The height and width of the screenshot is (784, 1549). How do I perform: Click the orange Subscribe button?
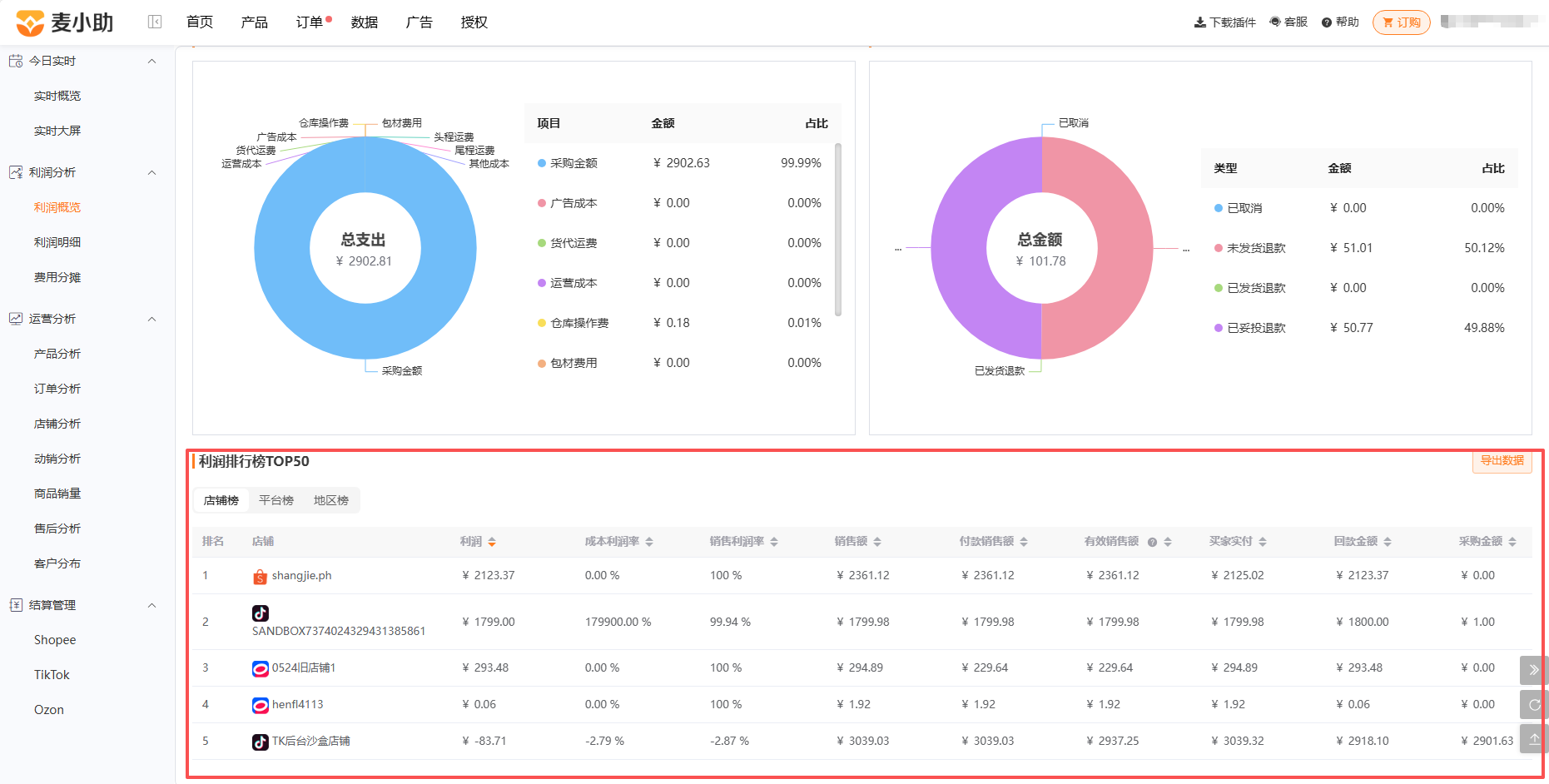click(x=1401, y=22)
